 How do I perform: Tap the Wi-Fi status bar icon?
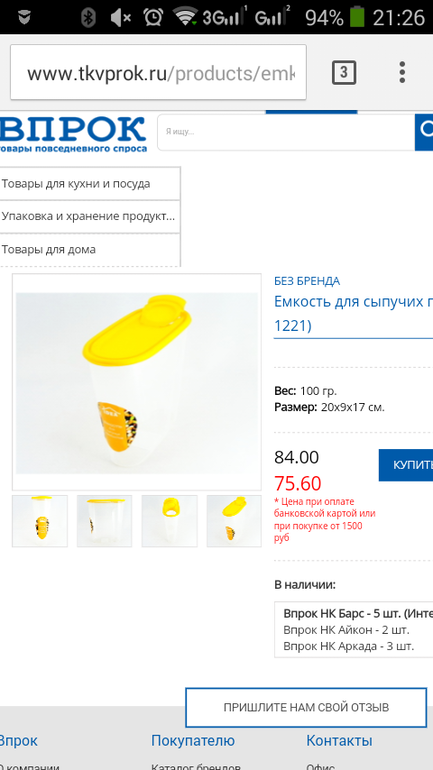[186, 17]
